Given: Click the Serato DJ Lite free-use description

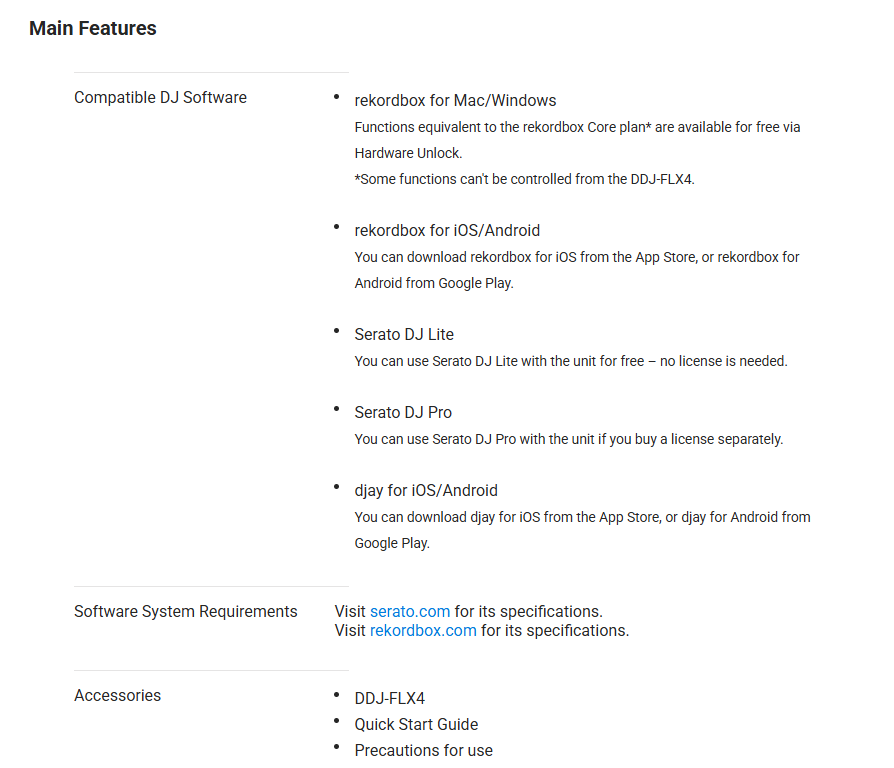Looking at the screenshot, I should tap(571, 361).
